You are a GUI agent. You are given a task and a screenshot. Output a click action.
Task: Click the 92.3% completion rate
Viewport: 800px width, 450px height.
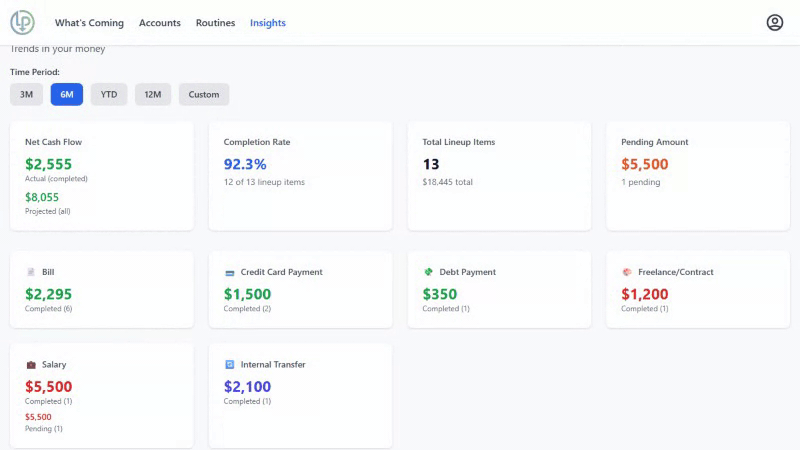coord(245,164)
